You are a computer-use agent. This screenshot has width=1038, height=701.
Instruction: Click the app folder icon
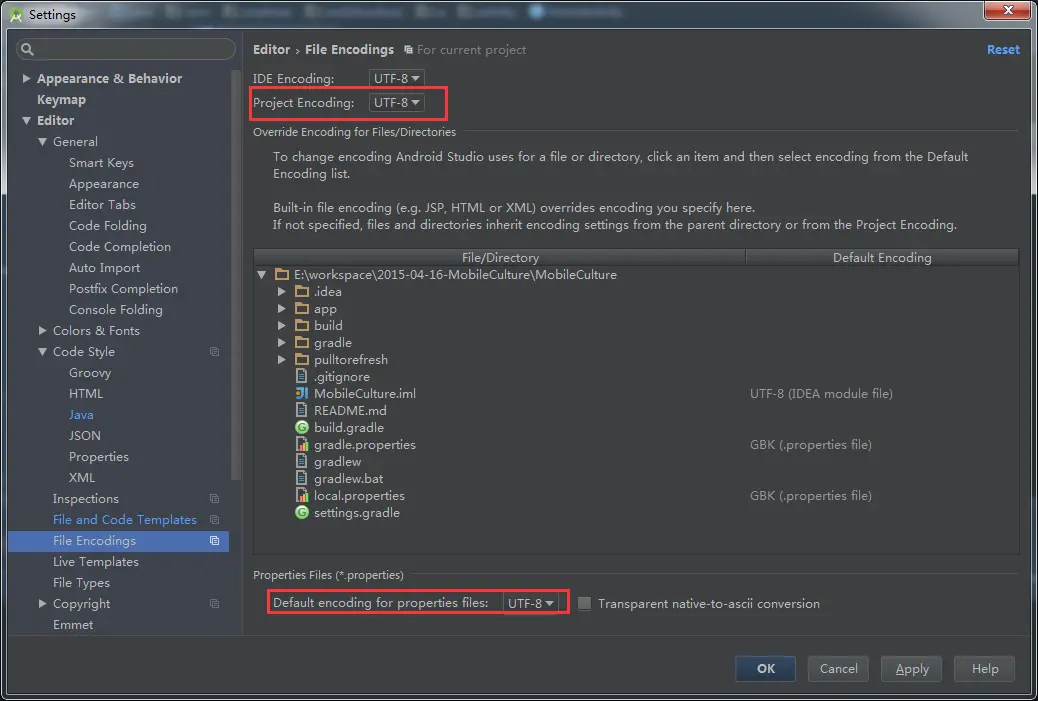tap(302, 308)
